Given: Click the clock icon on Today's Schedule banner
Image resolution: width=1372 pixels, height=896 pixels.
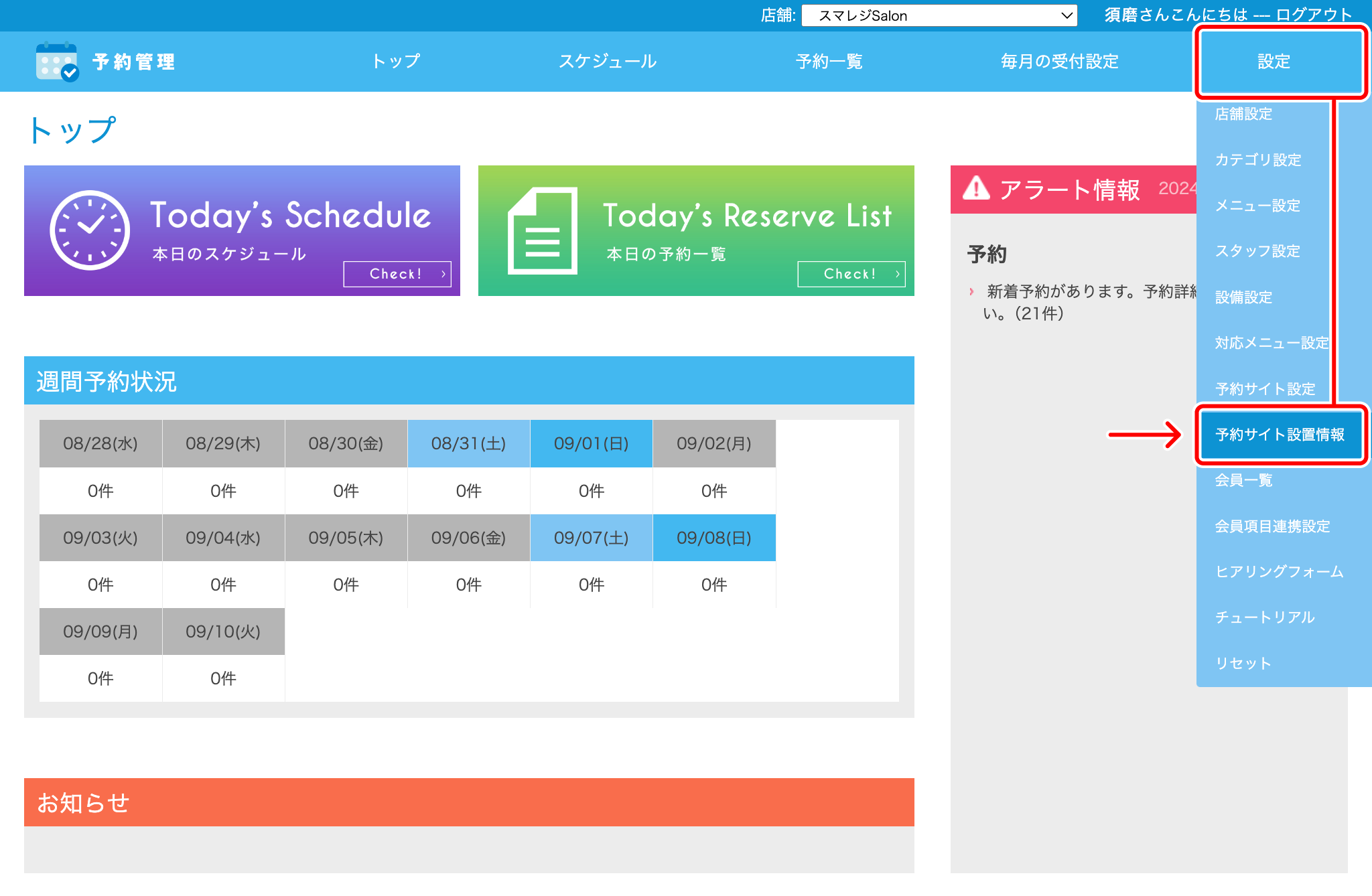Looking at the screenshot, I should point(90,230).
